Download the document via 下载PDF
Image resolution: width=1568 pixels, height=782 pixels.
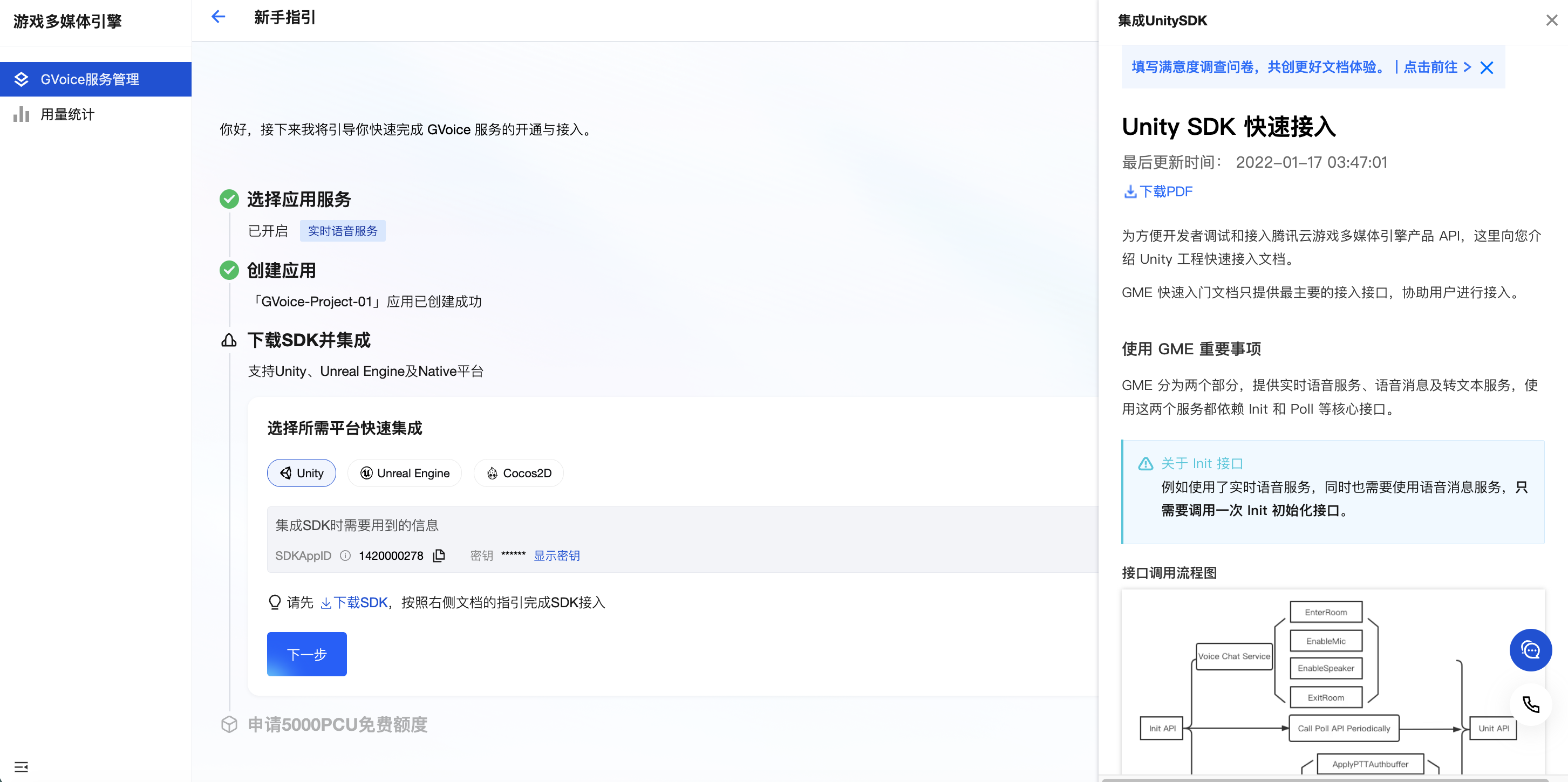(x=1158, y=191)
